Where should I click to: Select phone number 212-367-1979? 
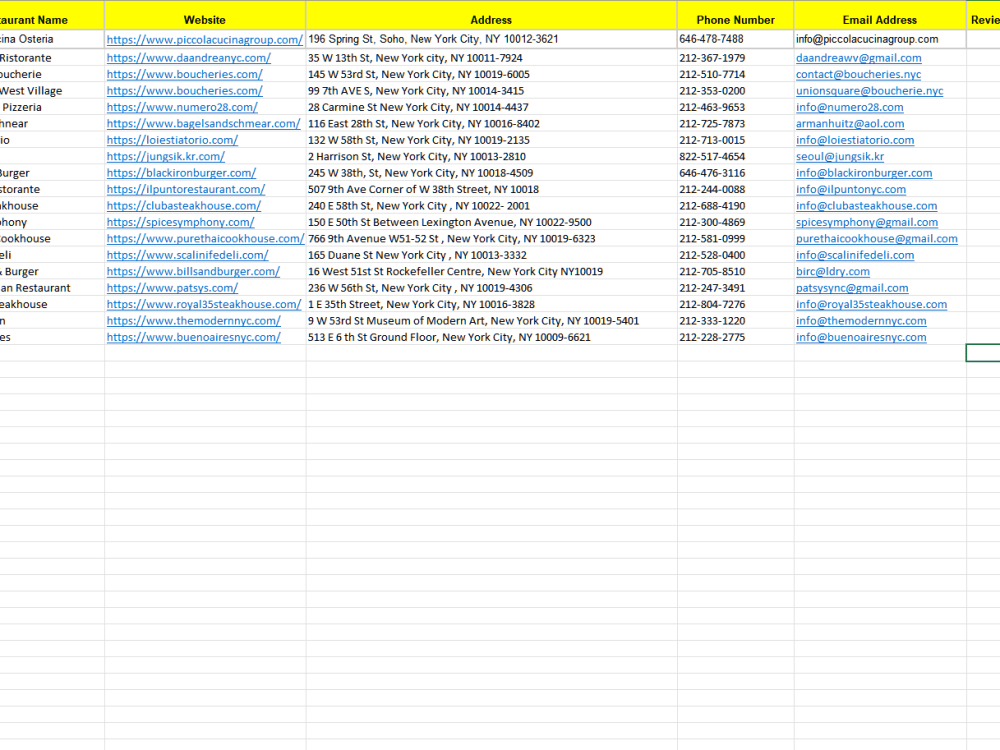(735, 58)
